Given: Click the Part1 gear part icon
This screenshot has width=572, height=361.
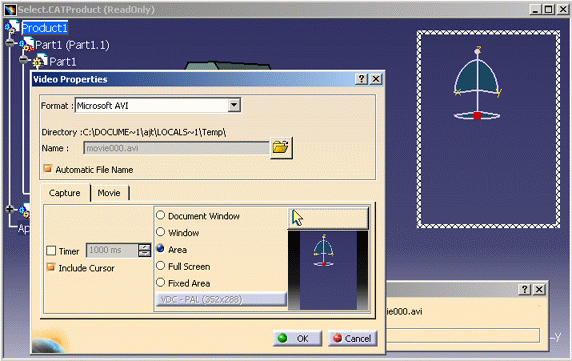Looking at the screenshot, I should pos(40,61).
